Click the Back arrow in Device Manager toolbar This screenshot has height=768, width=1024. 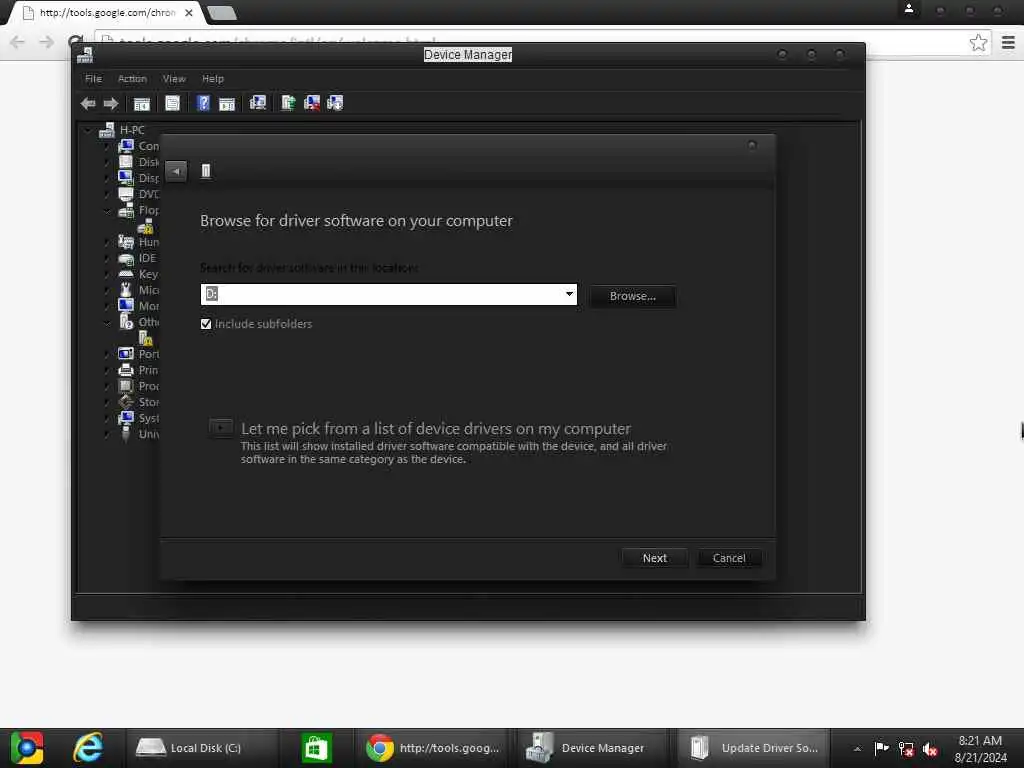88,103
